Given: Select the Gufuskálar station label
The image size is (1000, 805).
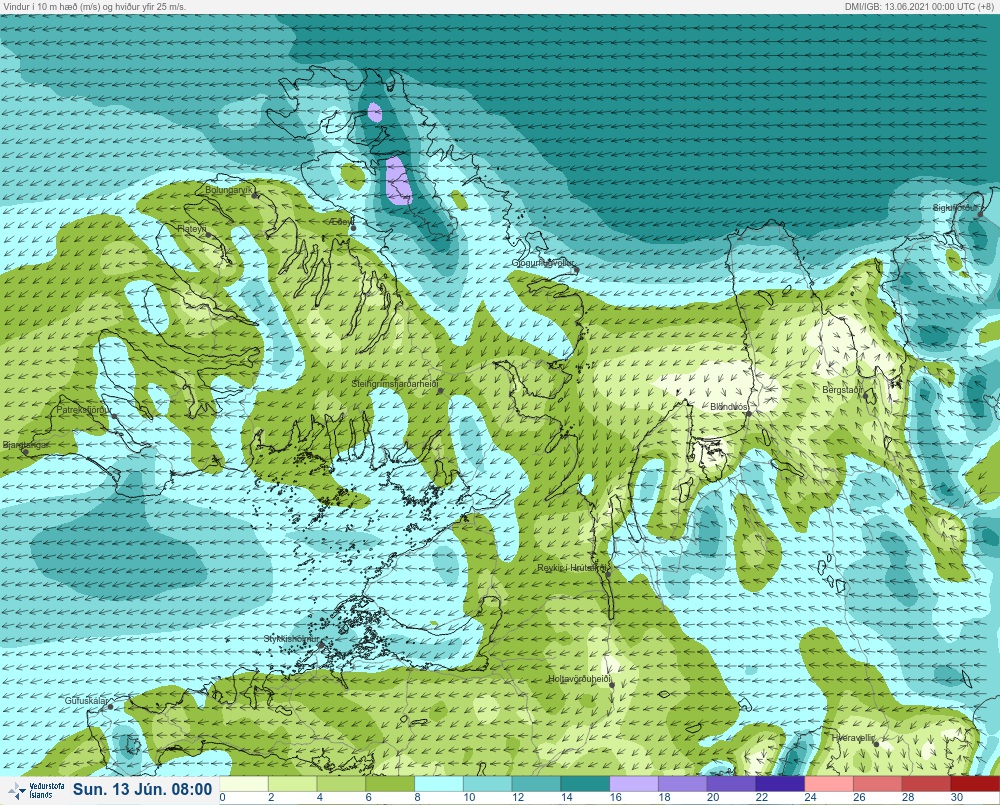Looking at the screenshot, I should point(86,700).
